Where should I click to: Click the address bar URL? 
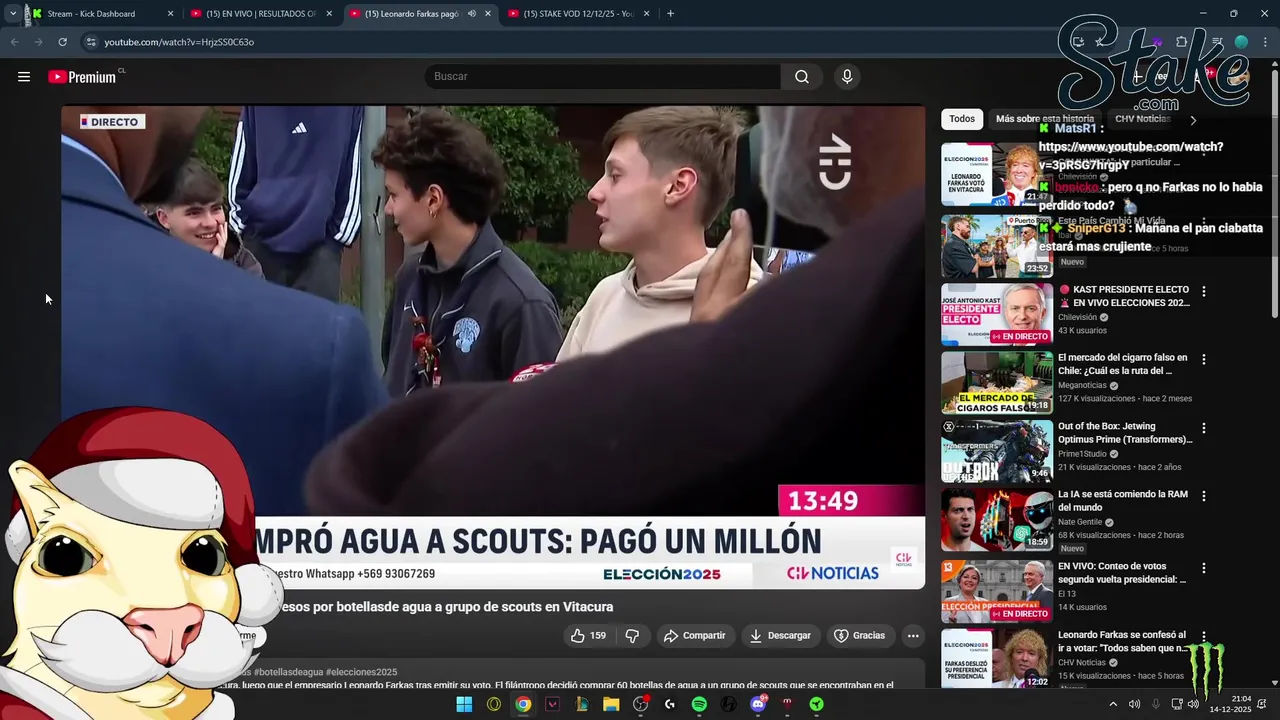pyautogui.click(x=179, y=42)
